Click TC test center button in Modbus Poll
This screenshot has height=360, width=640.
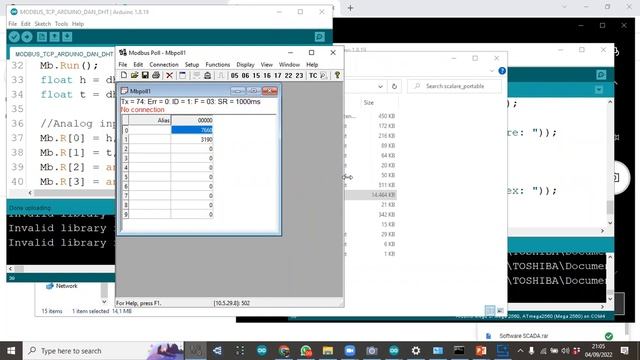coord(313,76)
